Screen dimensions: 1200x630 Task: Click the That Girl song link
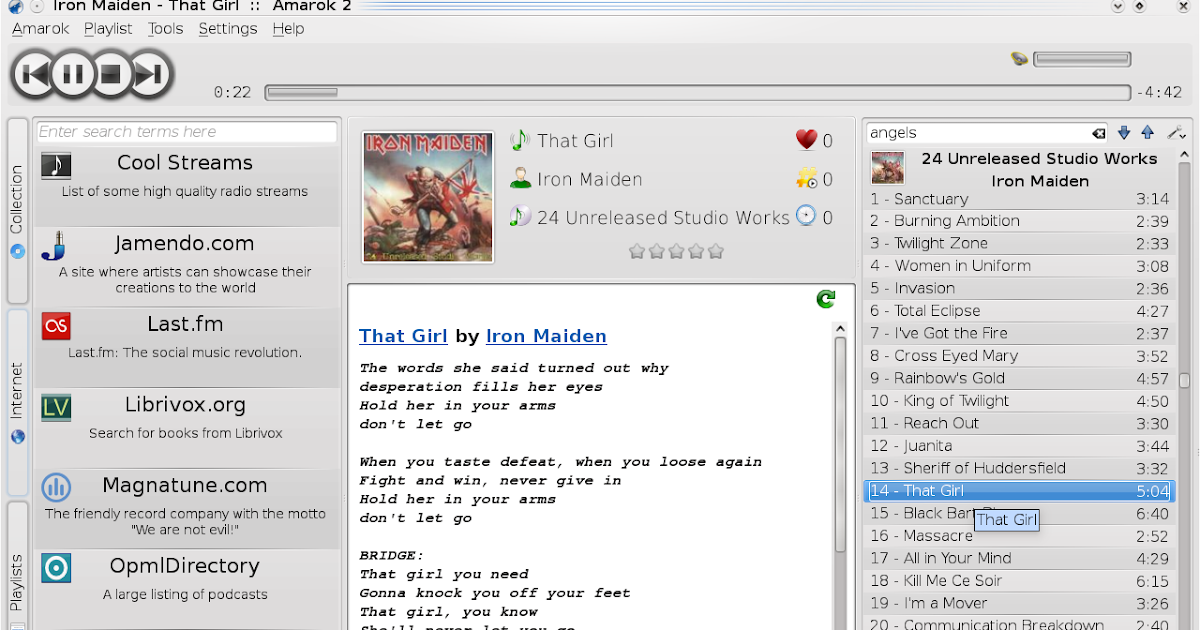click(403, 336)
